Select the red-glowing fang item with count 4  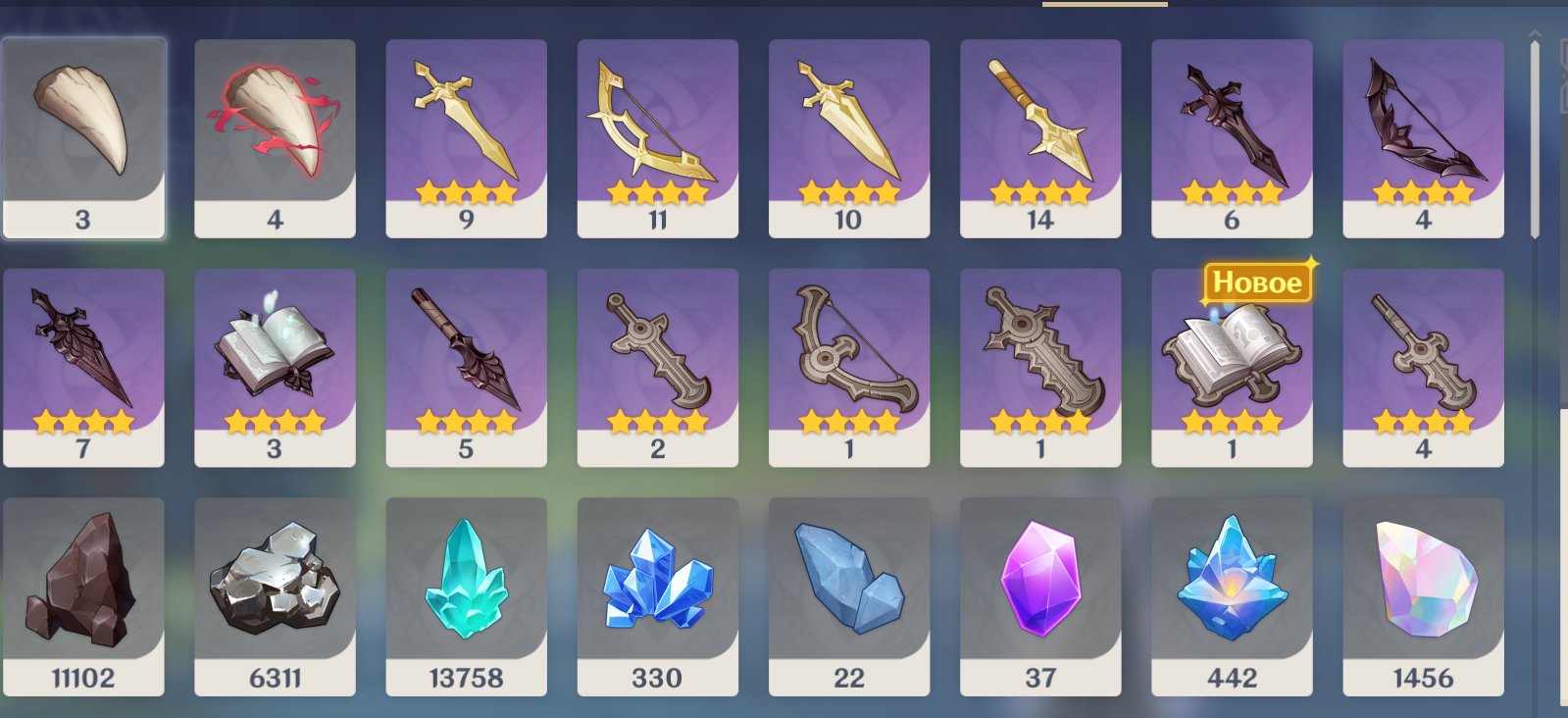click(x=275, y=138)
